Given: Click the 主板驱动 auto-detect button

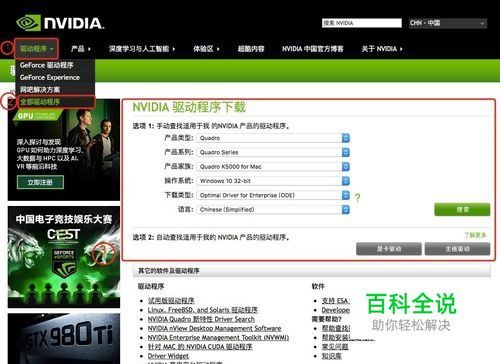Looking at the screenshot, I should [x=457, y=249].
